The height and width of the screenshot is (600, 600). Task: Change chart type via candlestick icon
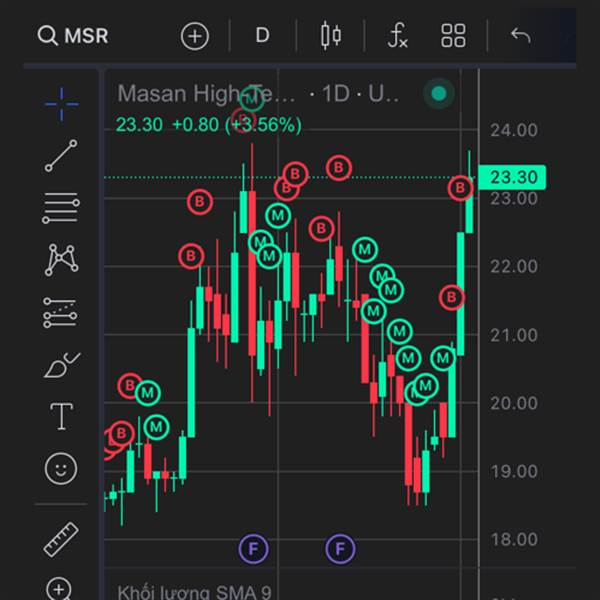tap(331, 36)
